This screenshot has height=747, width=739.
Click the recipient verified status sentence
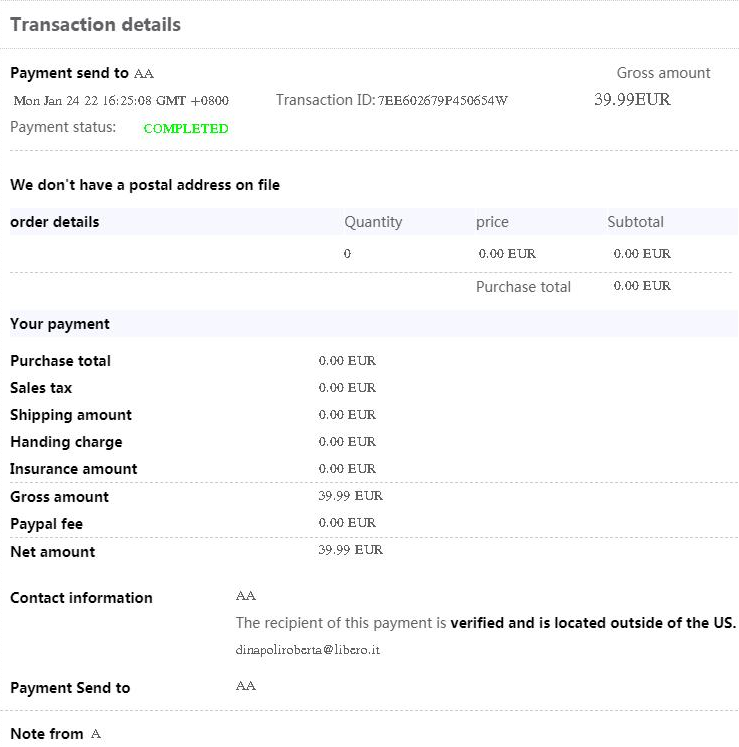[x=485, y=623]
